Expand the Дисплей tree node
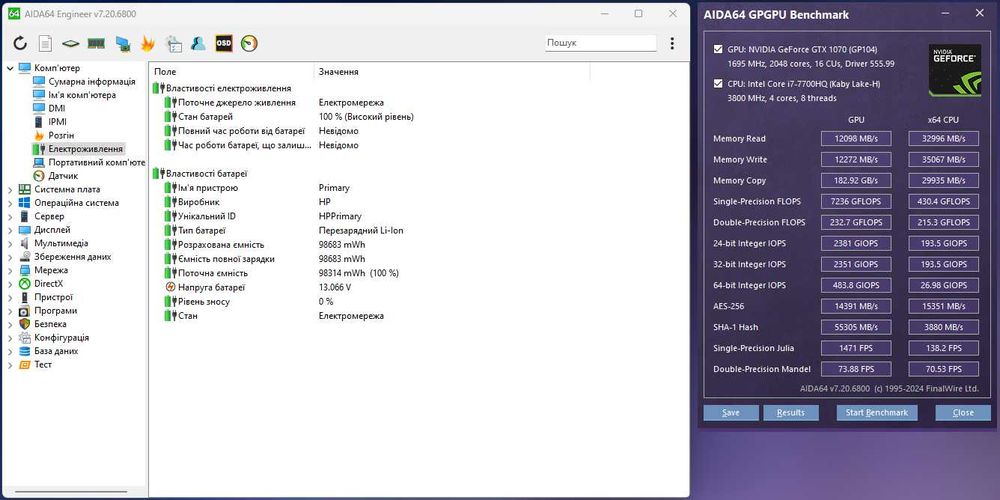This screenshot has width=1000, height=500. [x=10, y=230]
